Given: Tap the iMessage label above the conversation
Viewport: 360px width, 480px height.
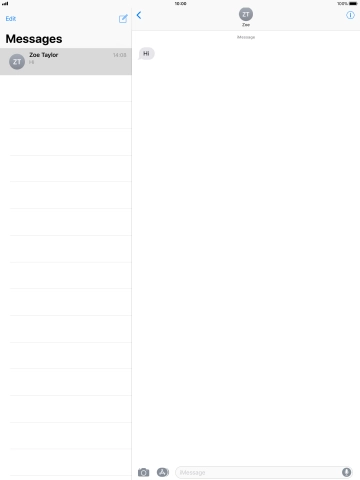Looking at the screenshot, I should [246, 37].
